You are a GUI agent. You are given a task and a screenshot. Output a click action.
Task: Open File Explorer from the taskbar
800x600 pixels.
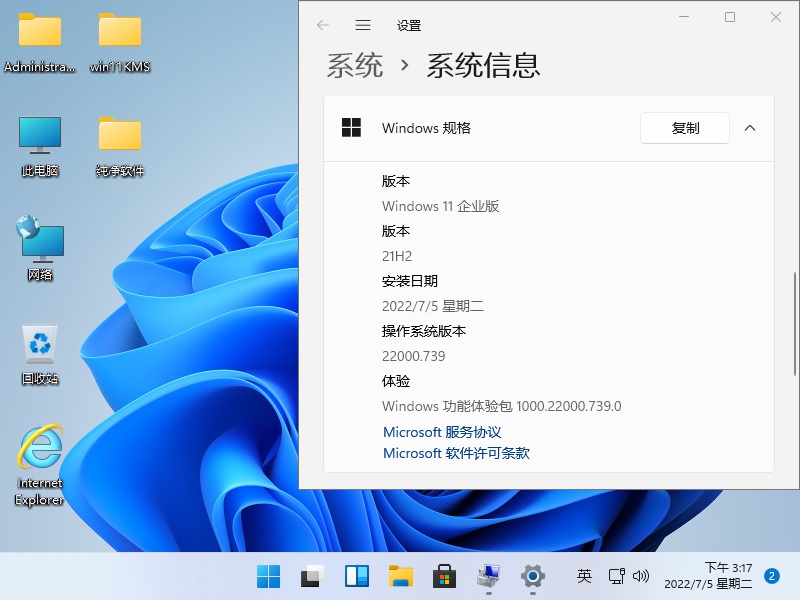(x=401, y=576)
